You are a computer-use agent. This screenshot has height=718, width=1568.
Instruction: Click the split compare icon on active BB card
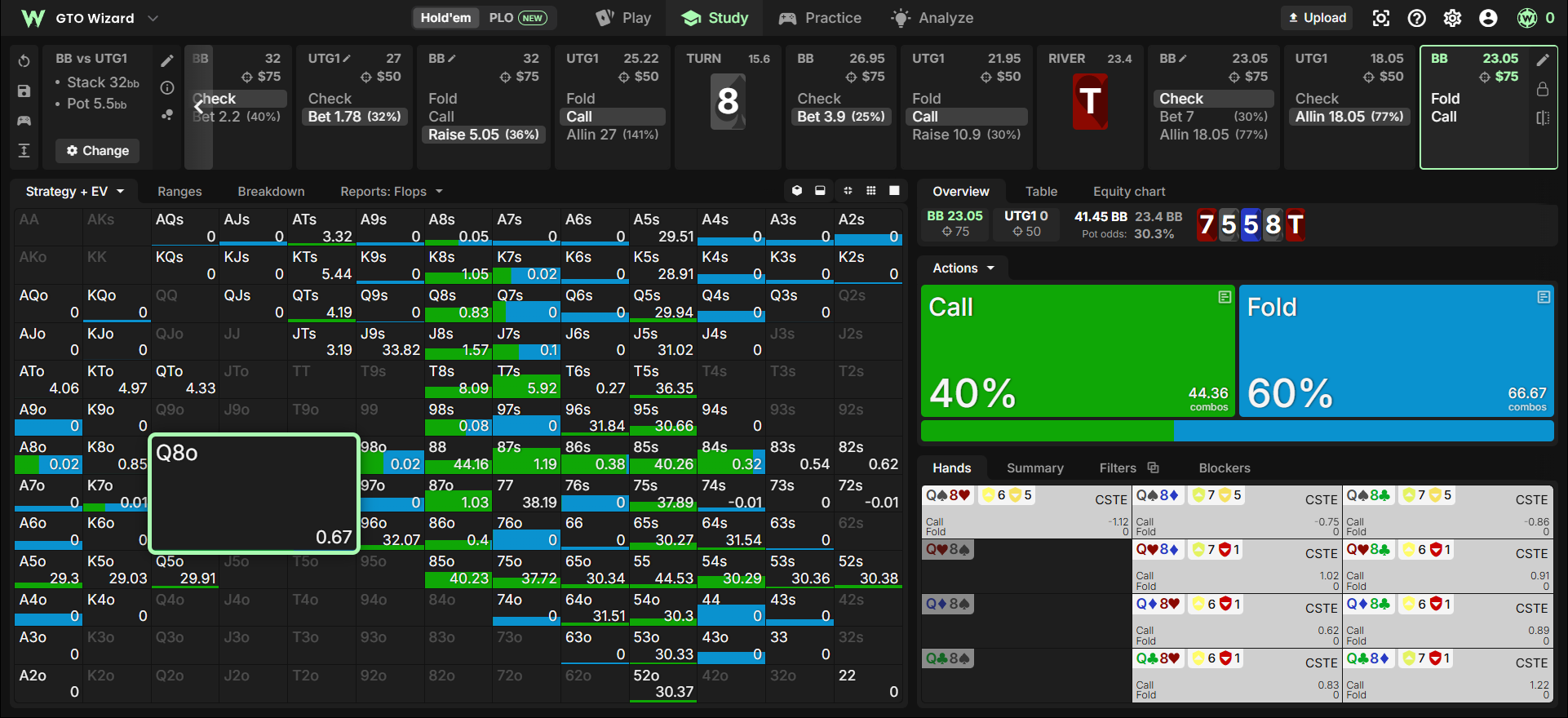tap(1542, 117)
